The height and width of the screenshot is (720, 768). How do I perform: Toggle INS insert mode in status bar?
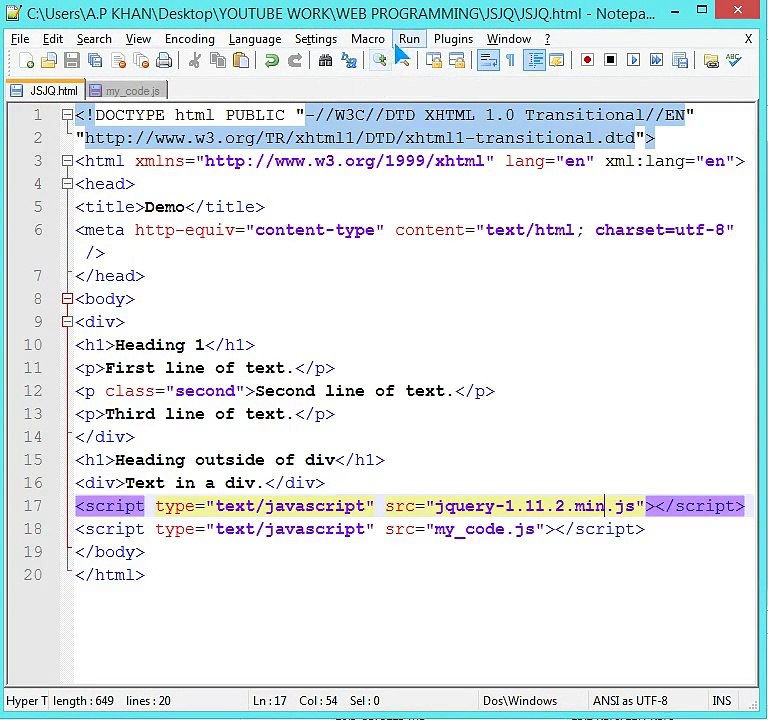click(x=721, y=701)
